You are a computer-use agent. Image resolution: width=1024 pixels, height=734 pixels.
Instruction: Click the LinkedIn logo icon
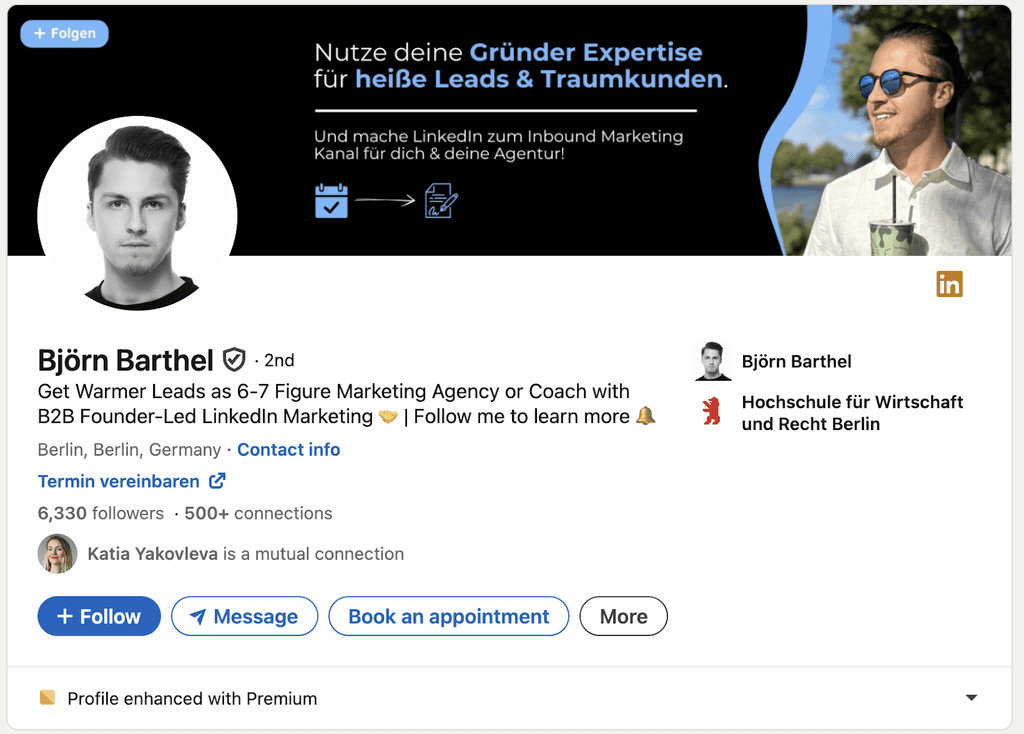[x=948, y=284]
